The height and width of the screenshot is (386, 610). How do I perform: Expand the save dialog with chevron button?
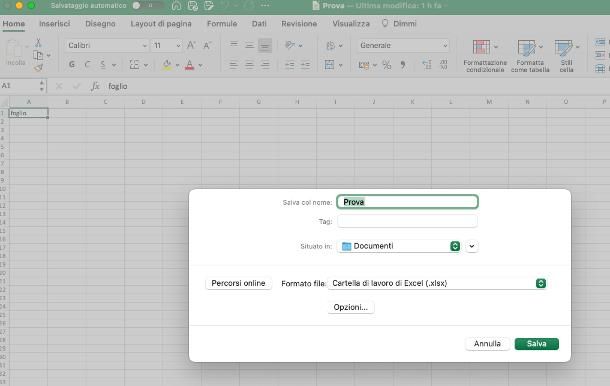coord(472,246)
